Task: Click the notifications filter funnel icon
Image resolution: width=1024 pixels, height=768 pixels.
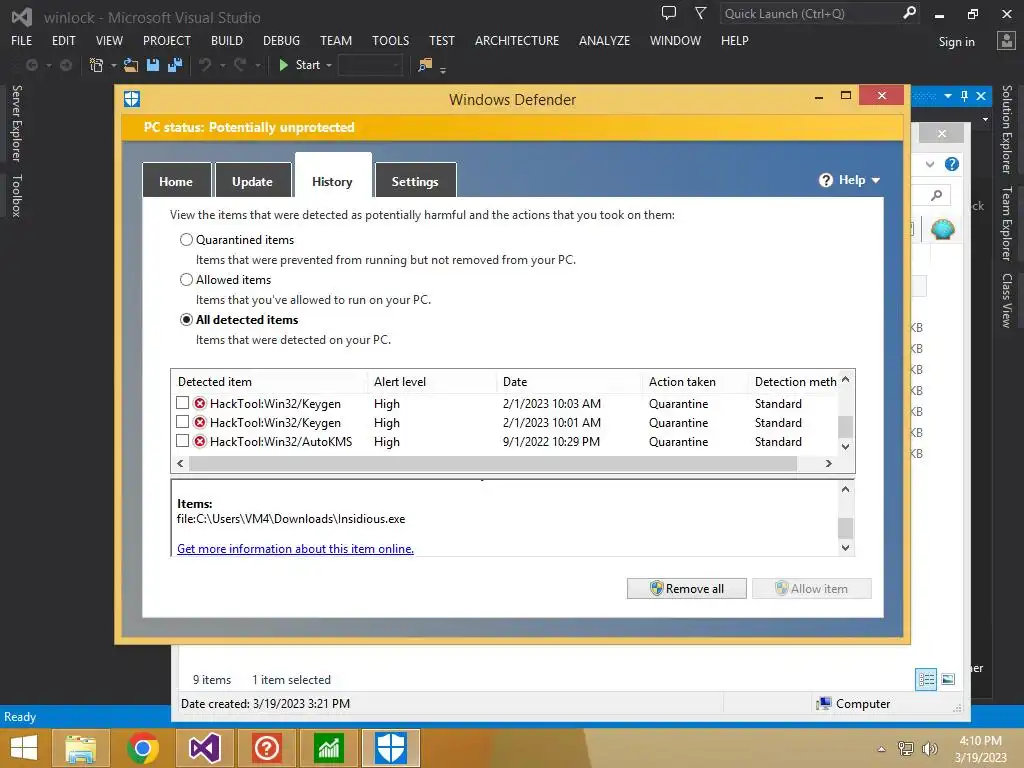Action: click(x=700, y=13)
